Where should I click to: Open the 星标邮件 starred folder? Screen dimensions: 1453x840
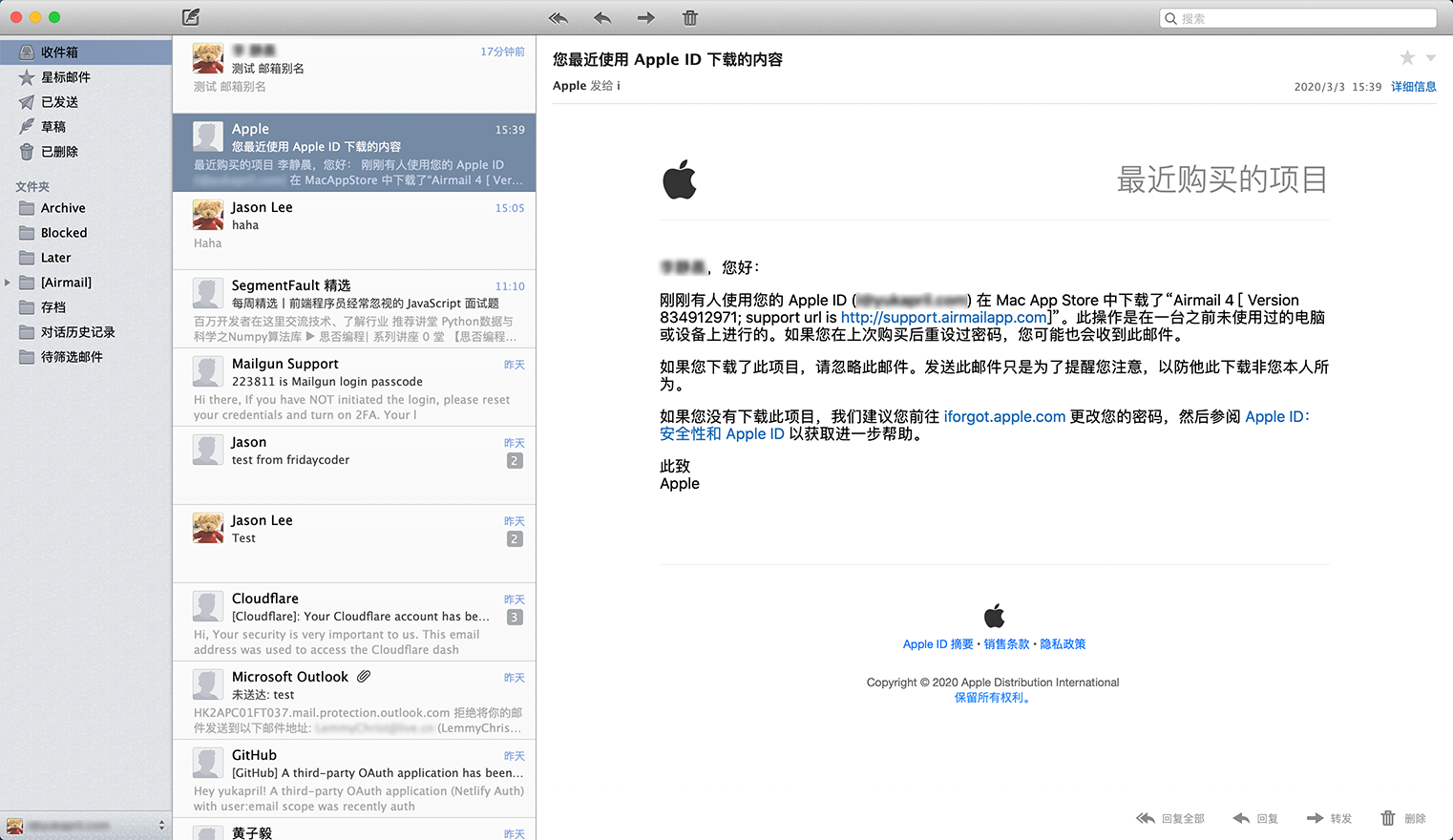(x=65, y=77)
